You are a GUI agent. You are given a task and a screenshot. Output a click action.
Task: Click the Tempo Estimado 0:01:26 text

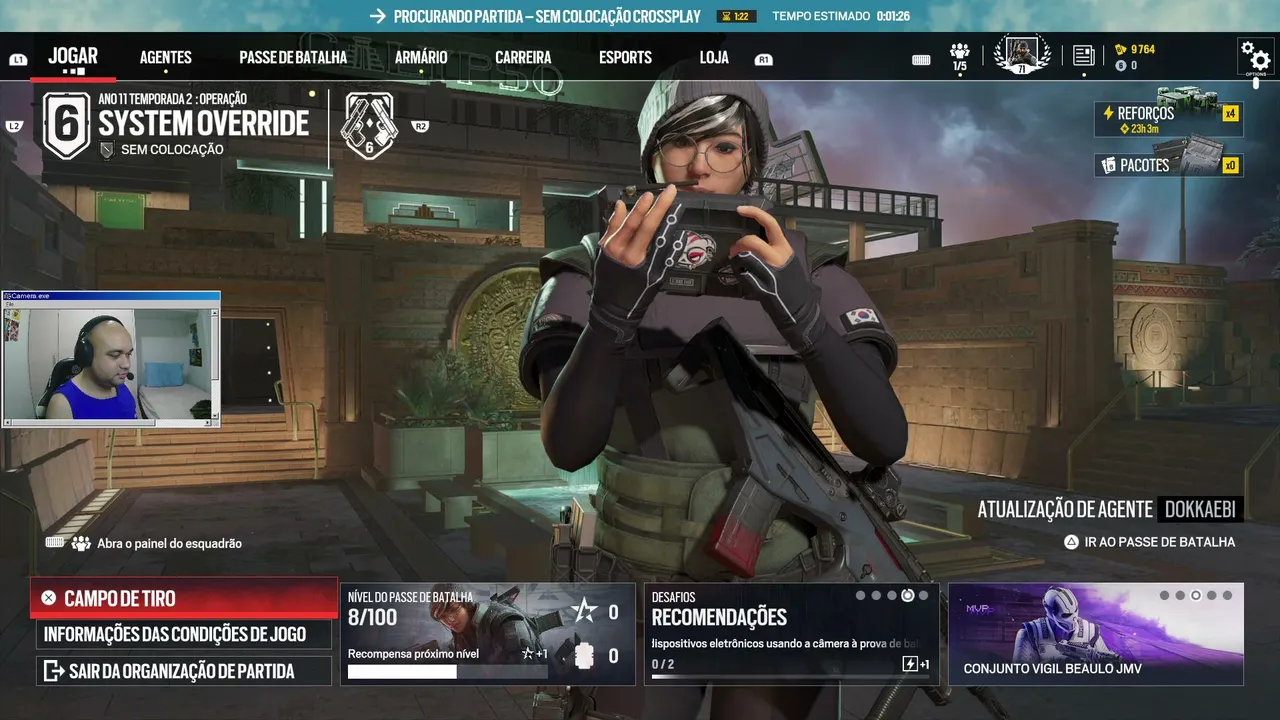pyautogui.click(x=841, y=17)
